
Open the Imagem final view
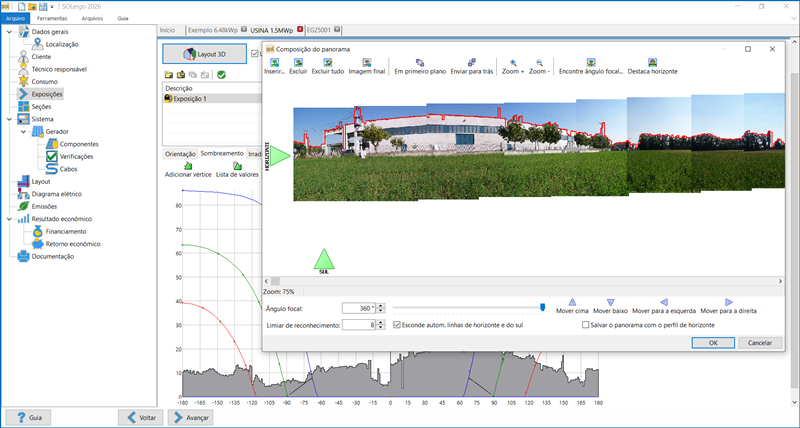[x=367, y=63]
